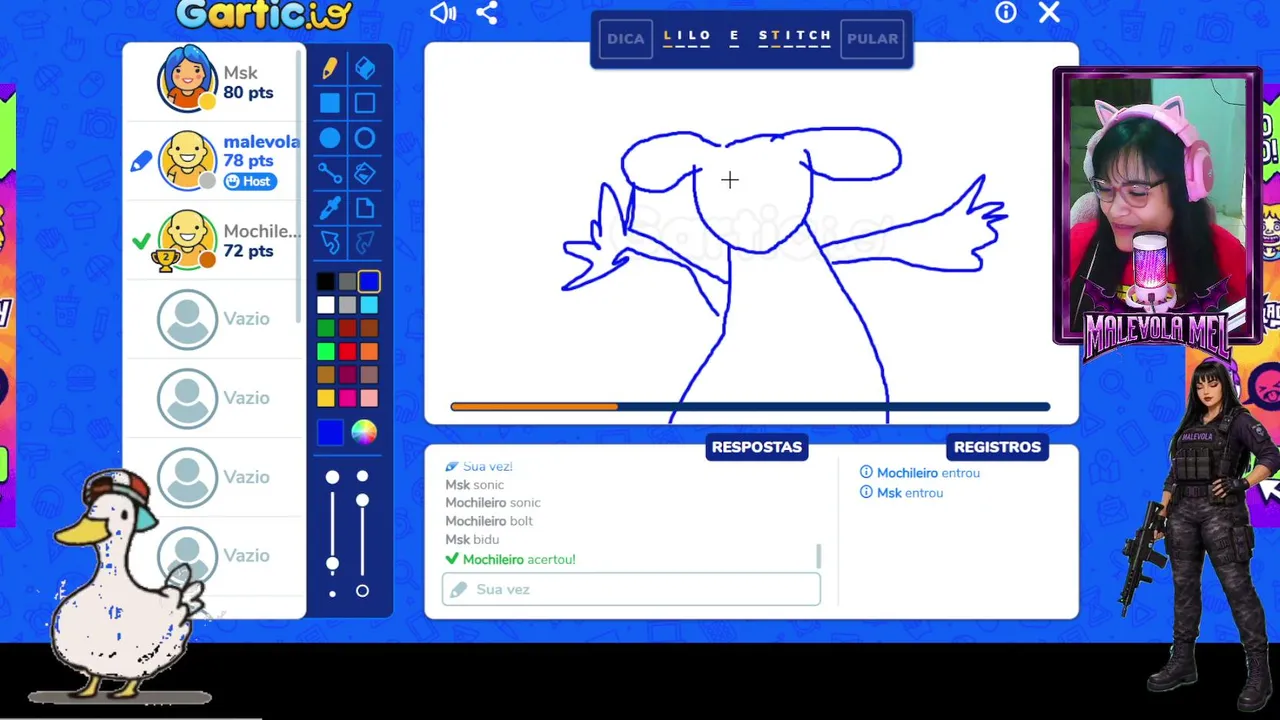Click the 'Msk entrou' log entry
Image resolution: width=1280 pixels, height=720 pixels.
pyautogui.click(x=902, y=493)
